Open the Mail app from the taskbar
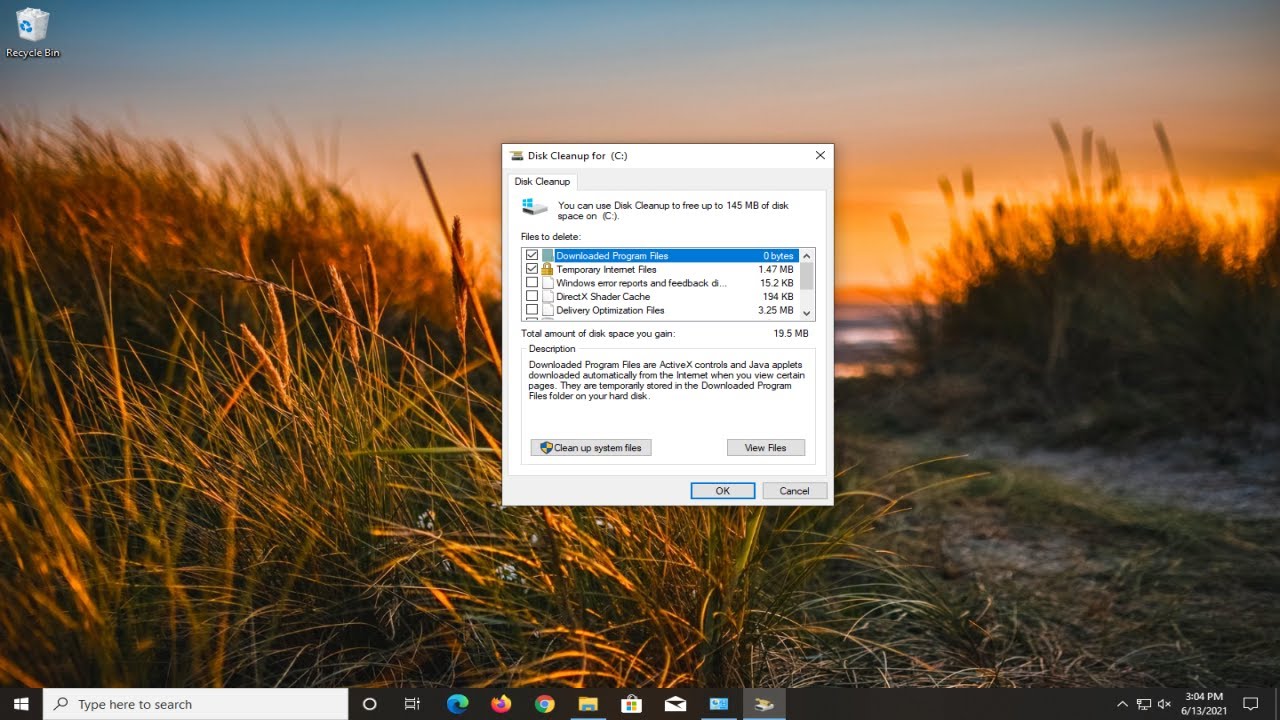The width and height of the screenshot is (1280, 720). pos(675,704)
